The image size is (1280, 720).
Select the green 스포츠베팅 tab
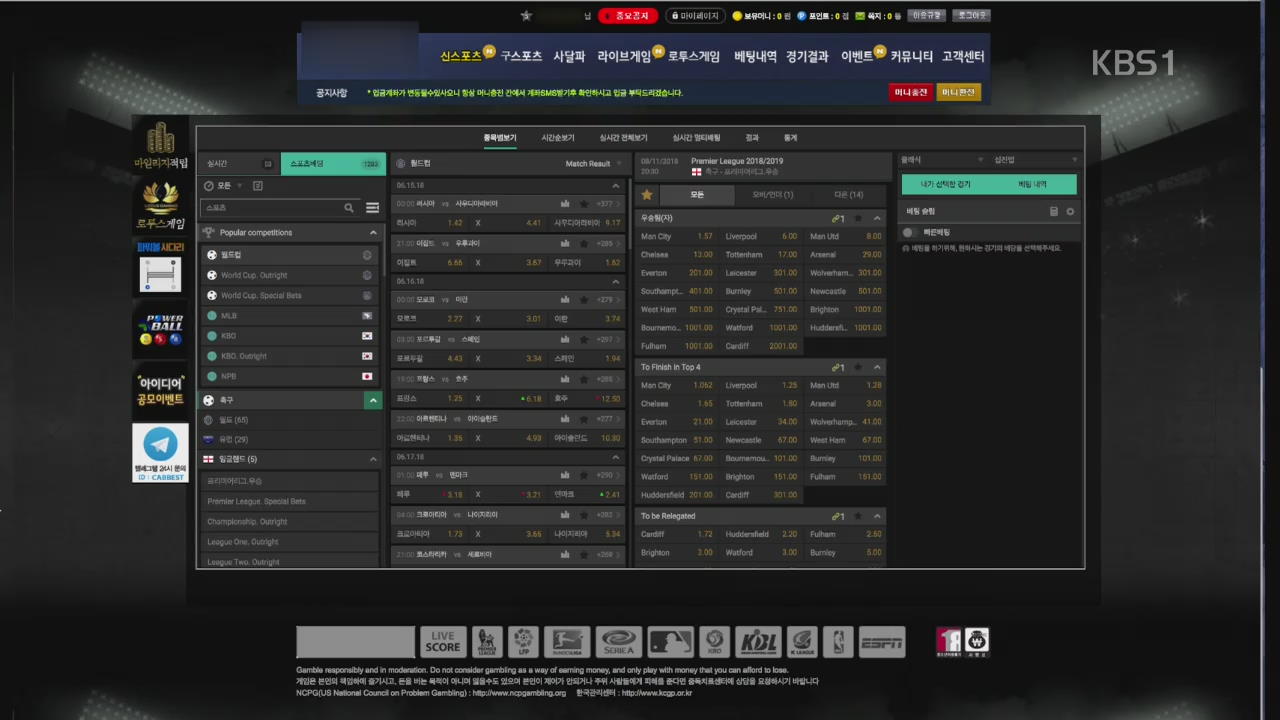point(333,164)
